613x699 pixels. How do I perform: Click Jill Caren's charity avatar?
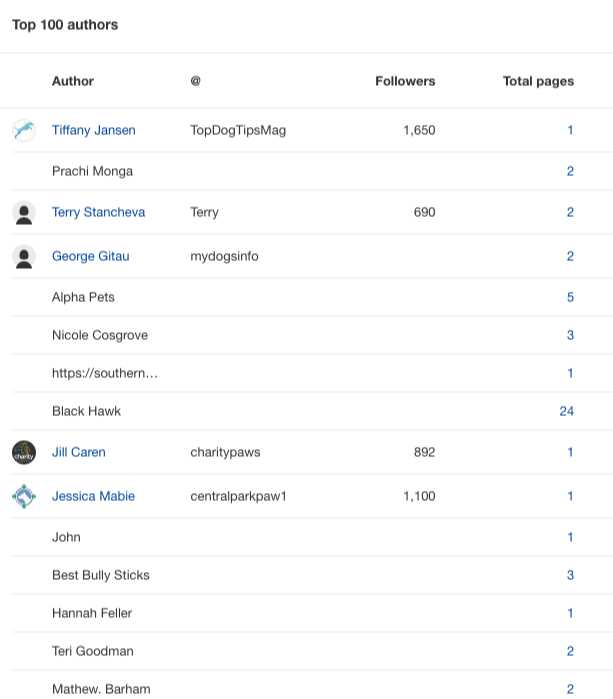[x=24, y=452]
